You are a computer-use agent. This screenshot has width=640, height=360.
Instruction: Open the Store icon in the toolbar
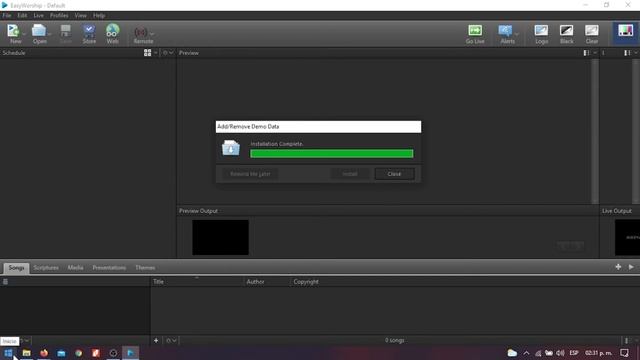point(89,33)
